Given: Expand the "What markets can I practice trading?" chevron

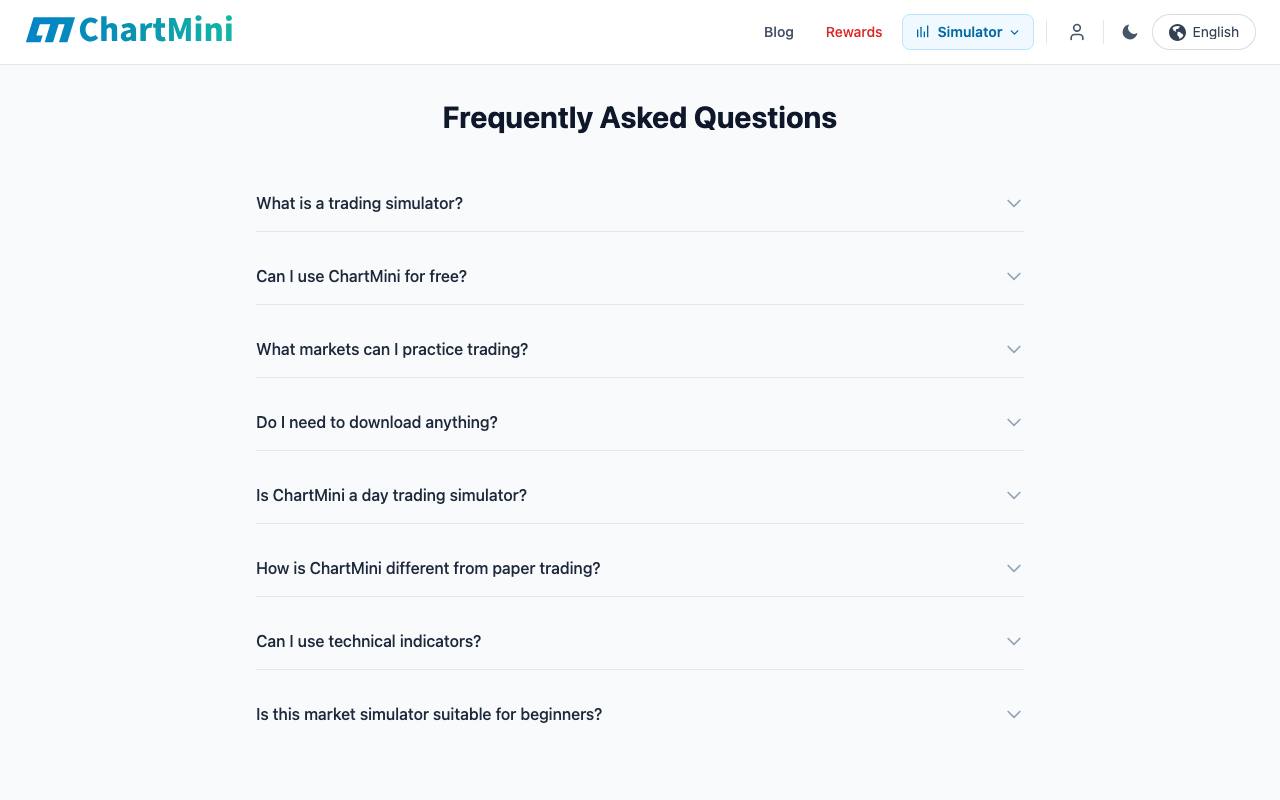Looking at the screenshot, I should click(1014, 349).
